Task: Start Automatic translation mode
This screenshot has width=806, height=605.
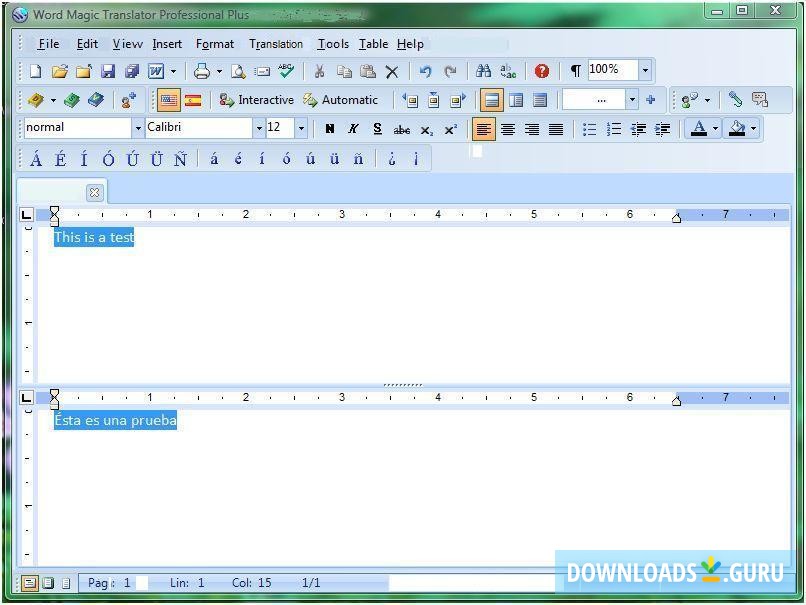Action: point(342,100)
